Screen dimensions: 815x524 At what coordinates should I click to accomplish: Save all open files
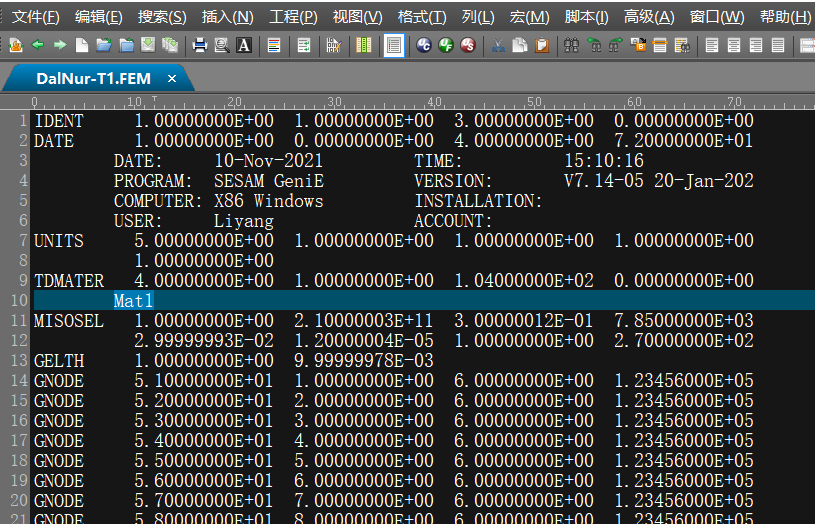pyautogui.click(x=170, y=45)
